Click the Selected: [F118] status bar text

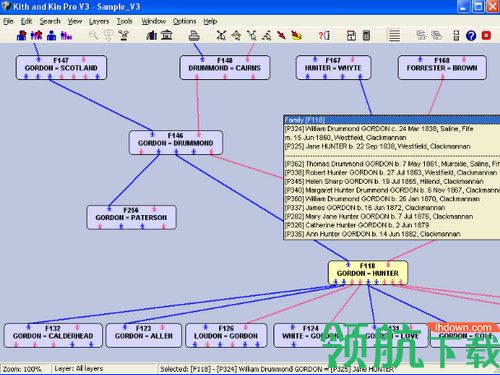277,369
